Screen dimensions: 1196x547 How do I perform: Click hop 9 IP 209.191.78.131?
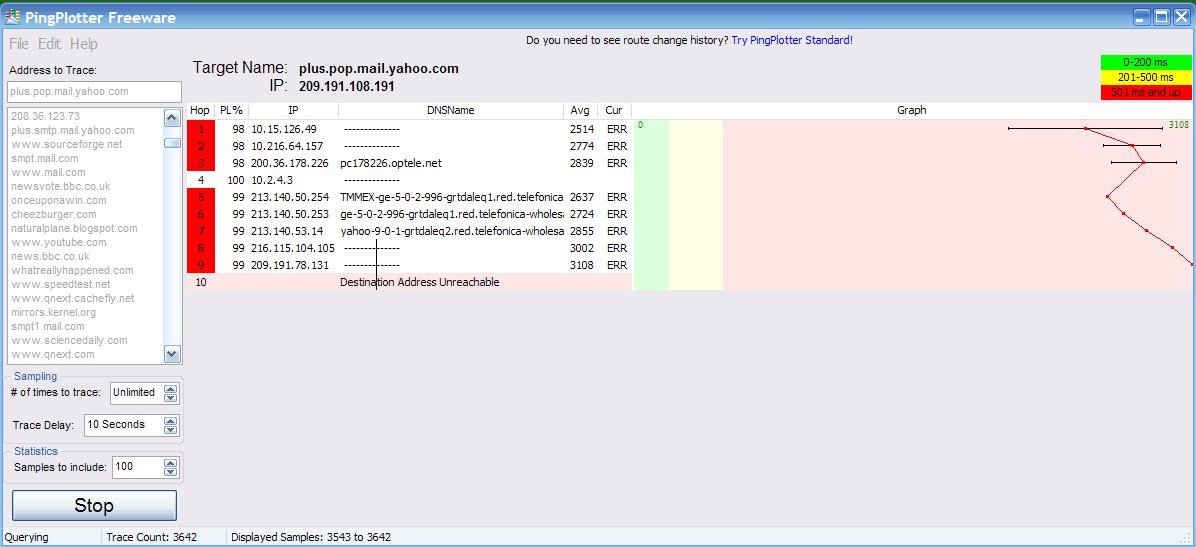tap(290, 265)
